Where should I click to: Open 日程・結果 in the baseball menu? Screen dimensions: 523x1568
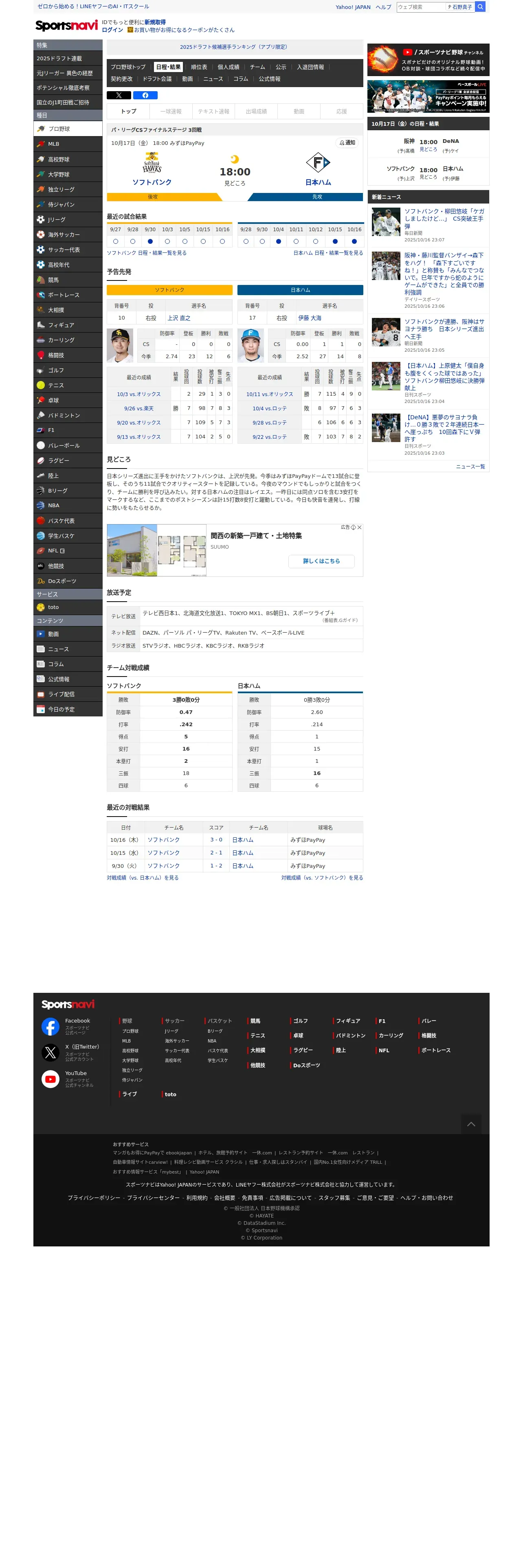click(168, 67)
